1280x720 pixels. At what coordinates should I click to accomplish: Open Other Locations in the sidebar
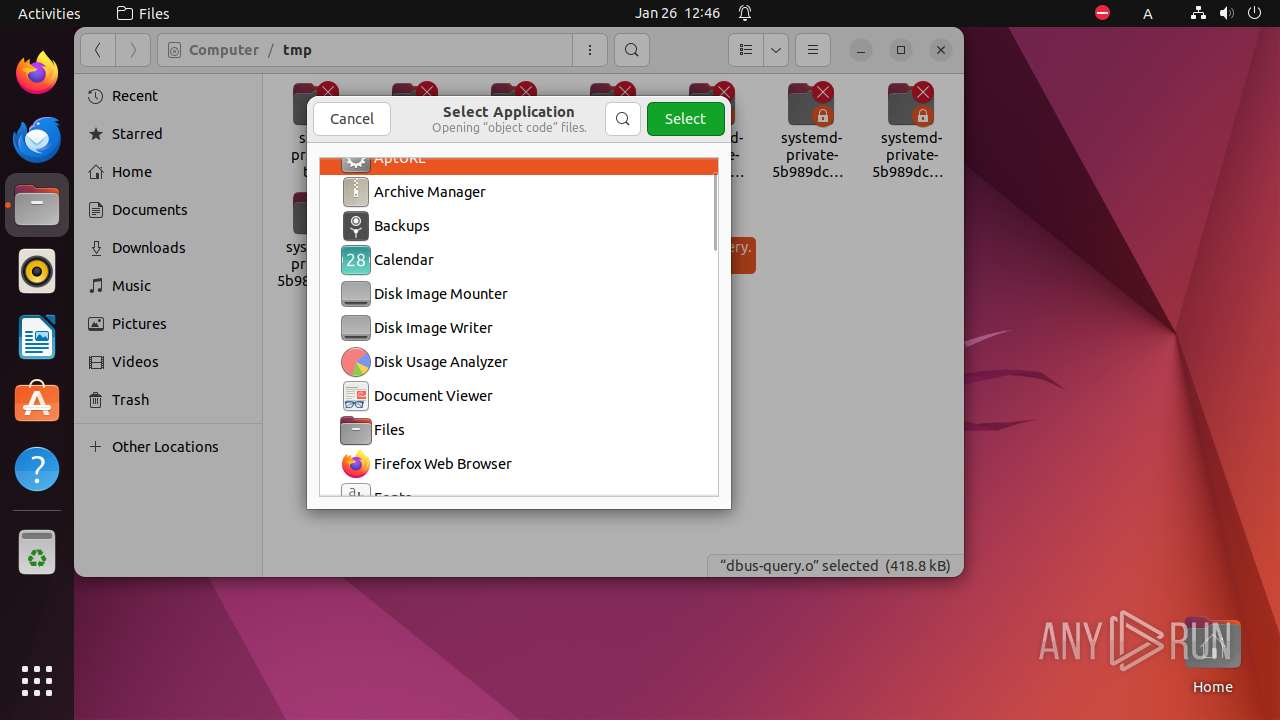click(x=168, y=447)
